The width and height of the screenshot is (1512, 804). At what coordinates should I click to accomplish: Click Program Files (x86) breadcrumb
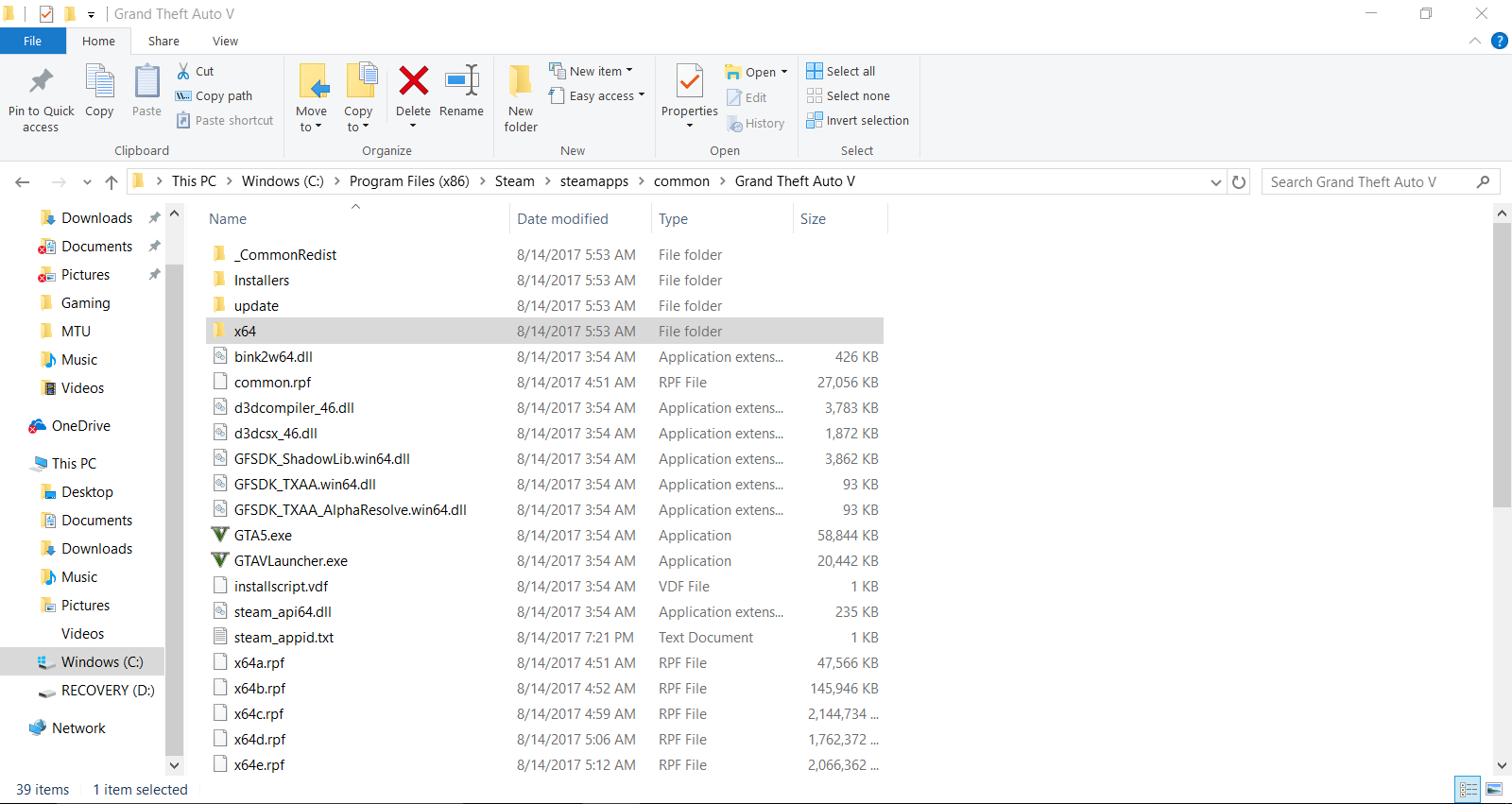pyautogui.click(x=409, y=181)
